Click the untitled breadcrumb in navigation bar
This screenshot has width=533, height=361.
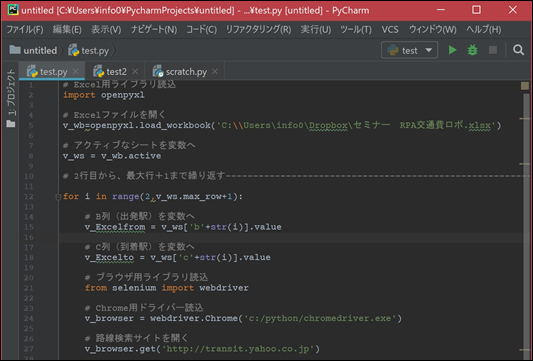coord(33,50)
